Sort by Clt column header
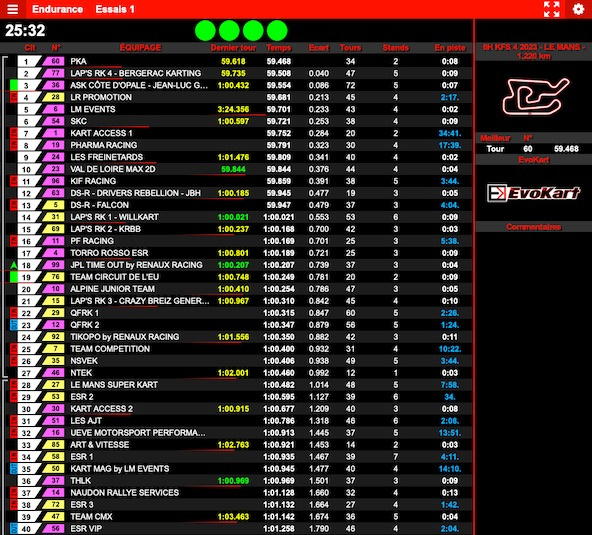The height and width of the screenshot is (535, 592). click(30, 48)
